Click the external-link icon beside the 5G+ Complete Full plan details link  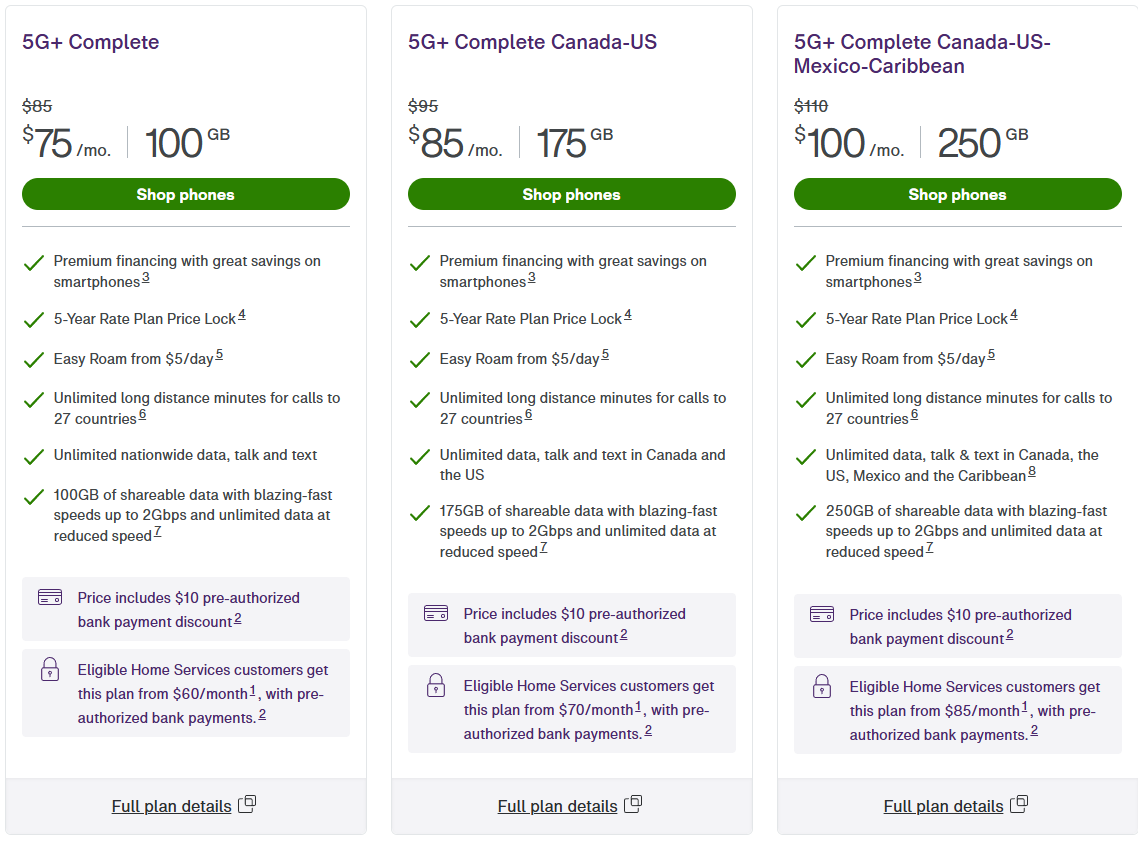[x=247, y=804]
